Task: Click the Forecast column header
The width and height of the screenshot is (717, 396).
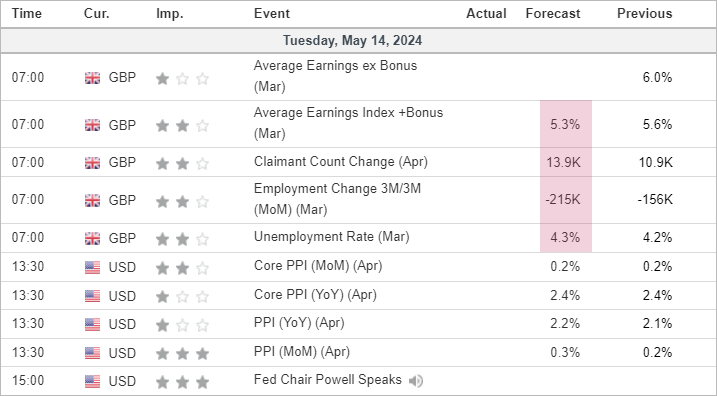Action: point(553,14)
